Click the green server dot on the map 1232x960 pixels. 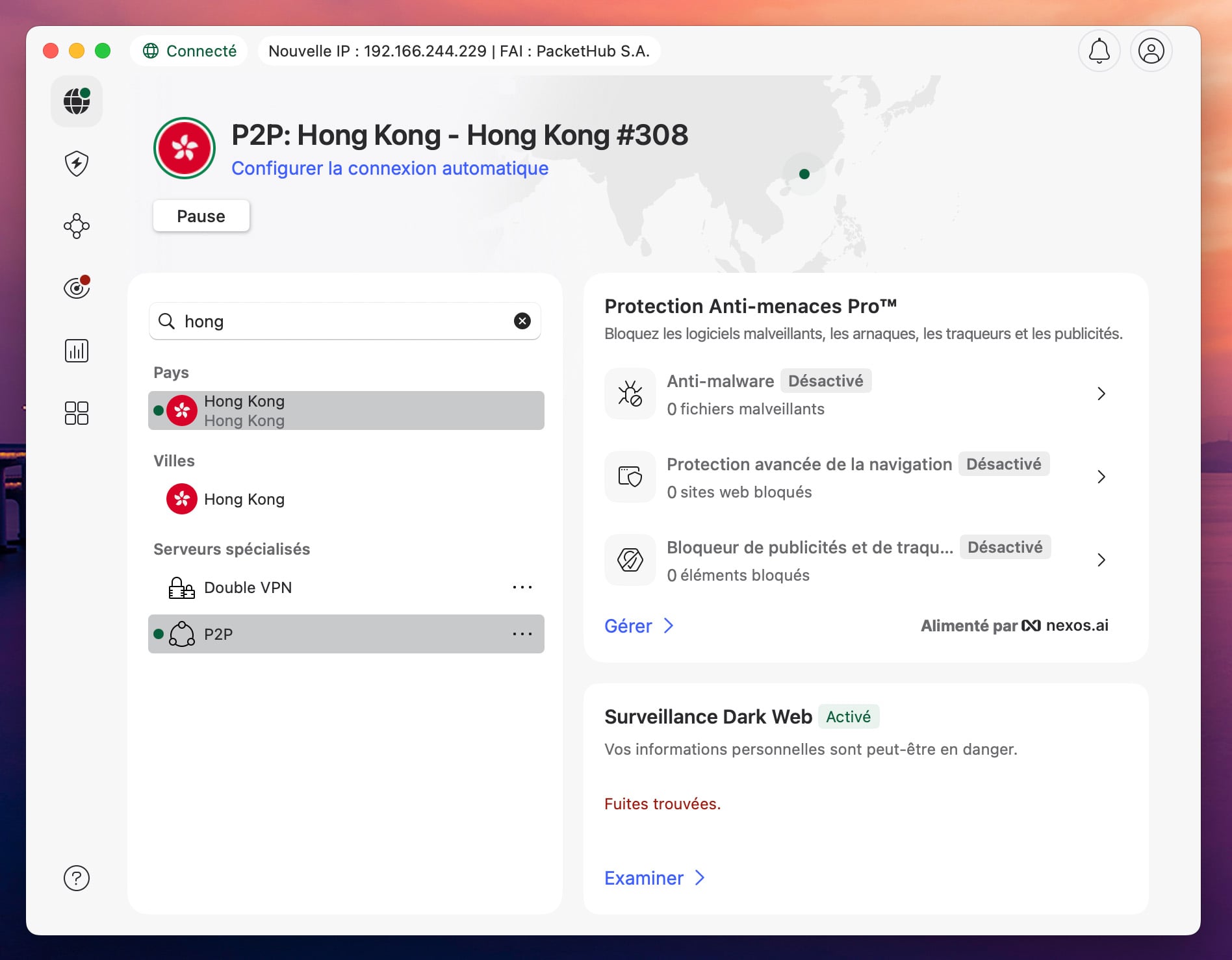coord(804,174)
